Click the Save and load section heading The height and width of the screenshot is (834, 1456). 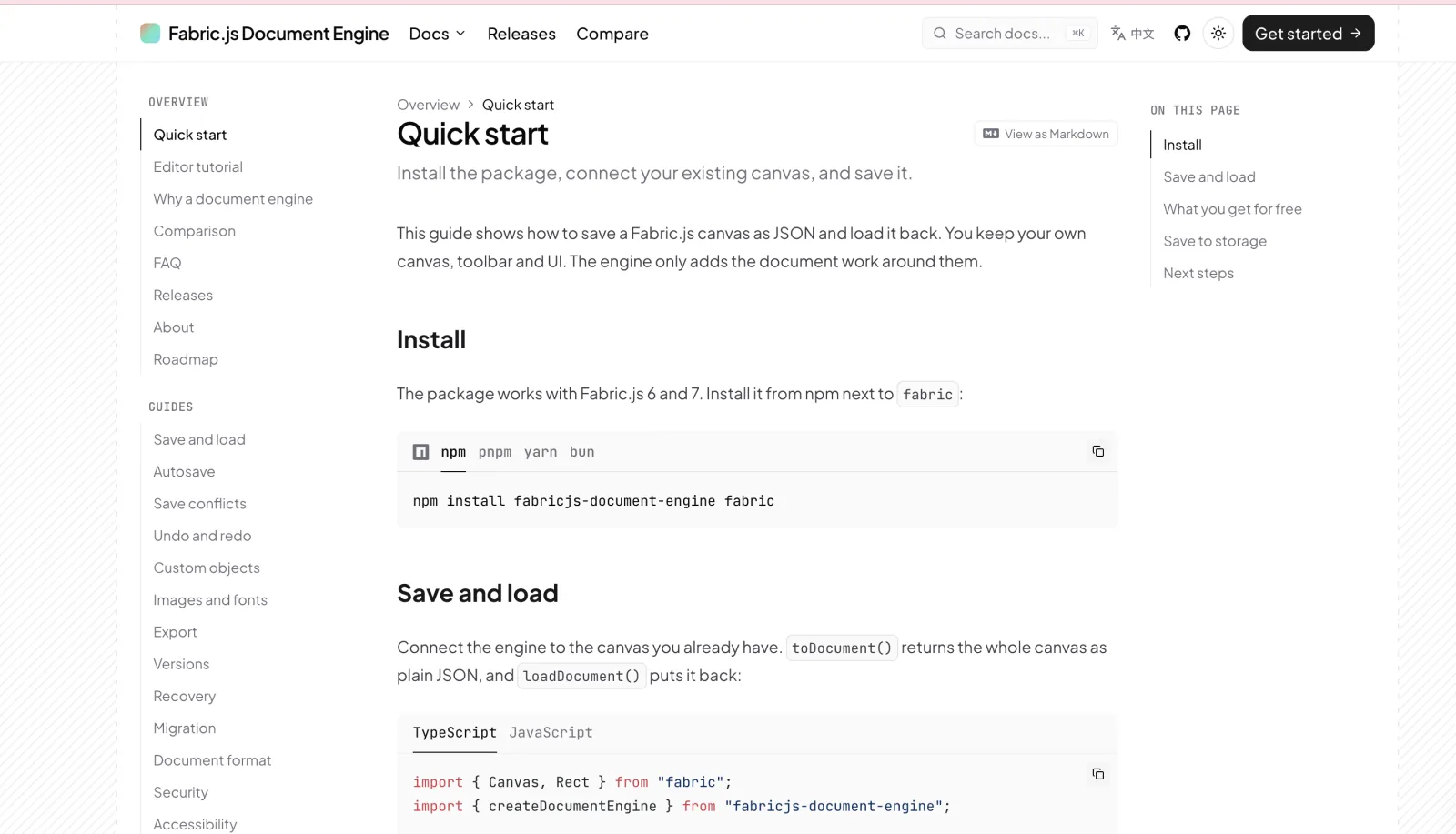(478, 593)
